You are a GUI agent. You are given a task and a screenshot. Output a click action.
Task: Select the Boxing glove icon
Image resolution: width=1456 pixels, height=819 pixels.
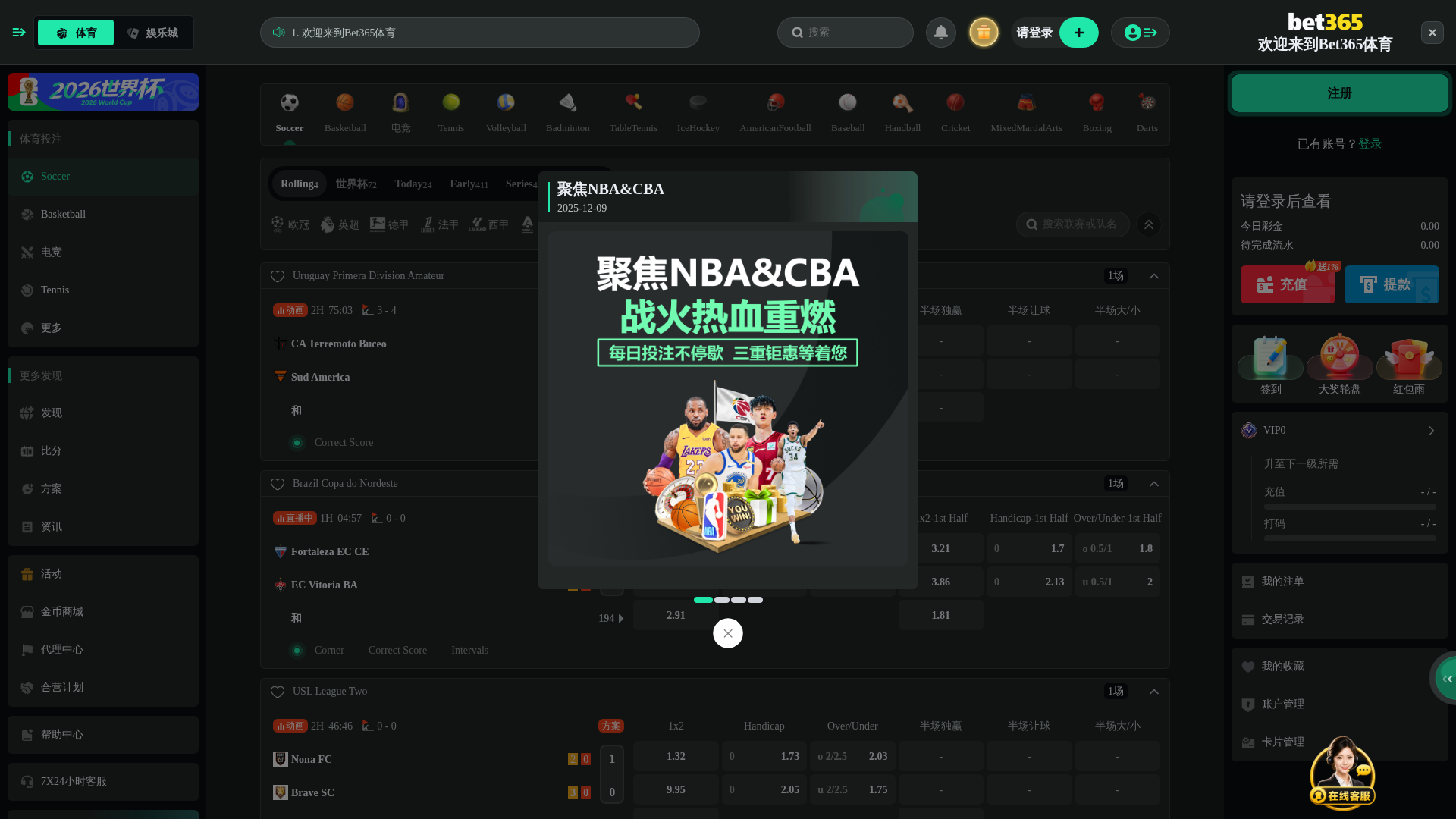click(1097, 102)
